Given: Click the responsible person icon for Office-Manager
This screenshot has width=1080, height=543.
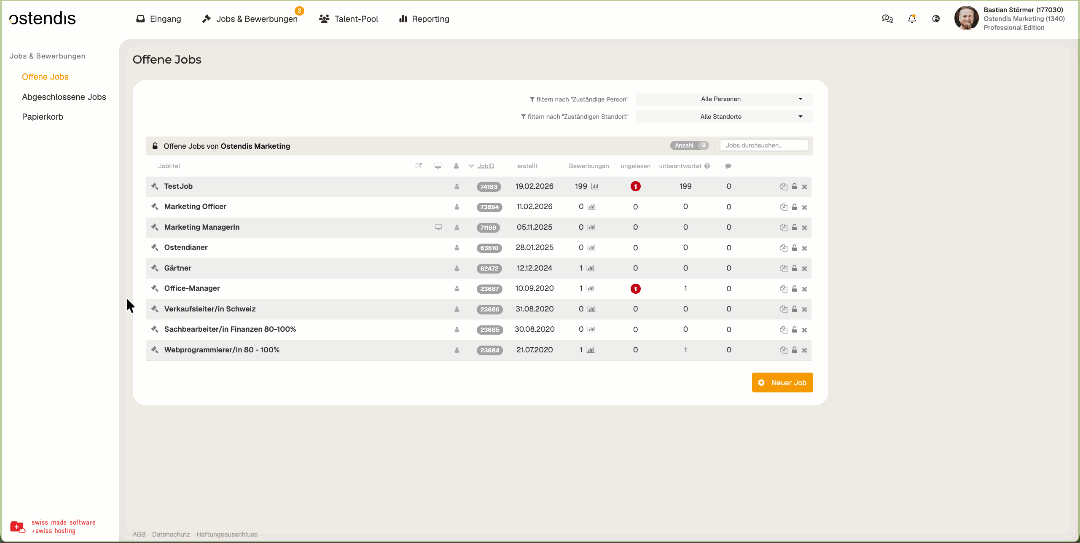Looking at the screenshot, I should (457, 289).
